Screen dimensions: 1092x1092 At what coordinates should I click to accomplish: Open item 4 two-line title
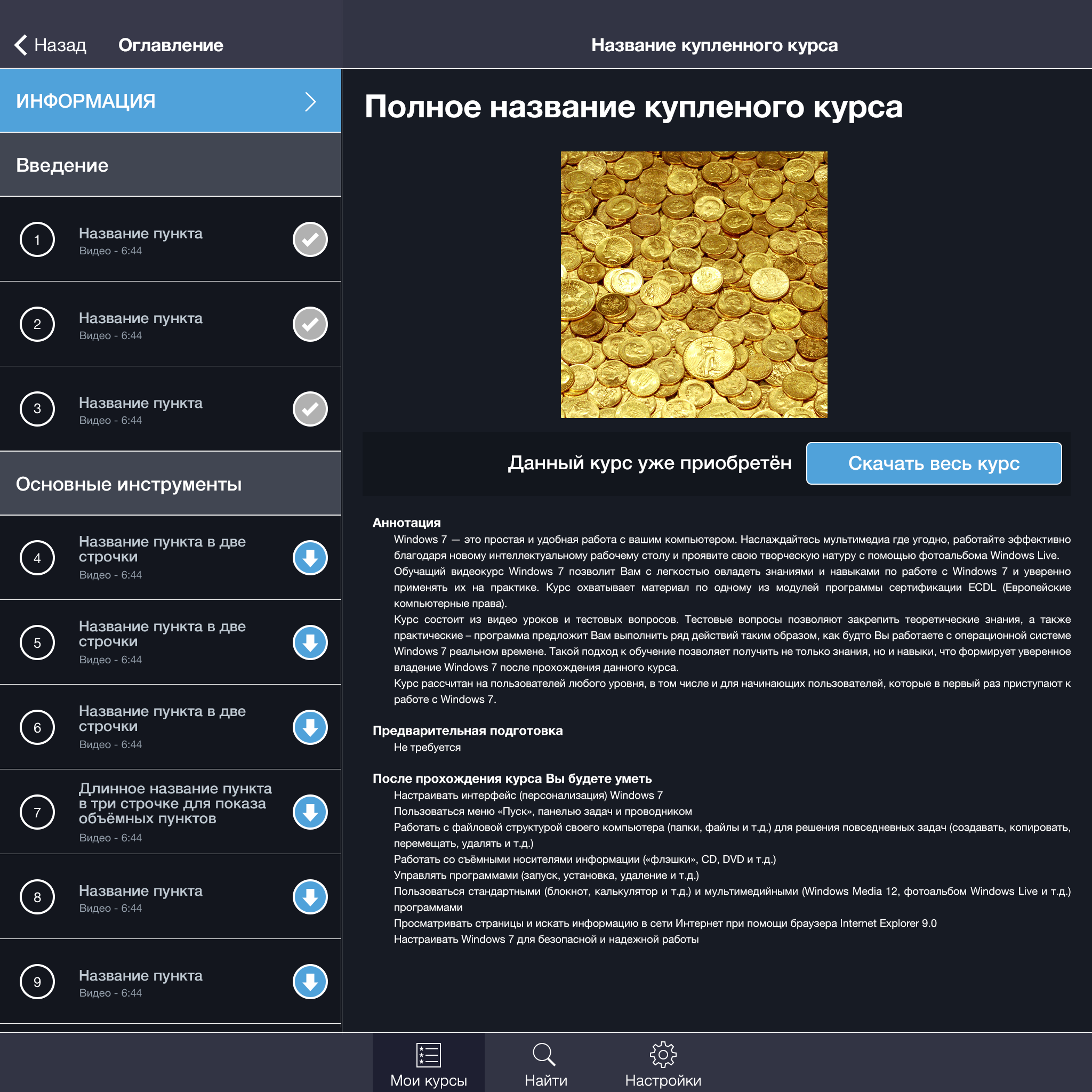[162, 549]
